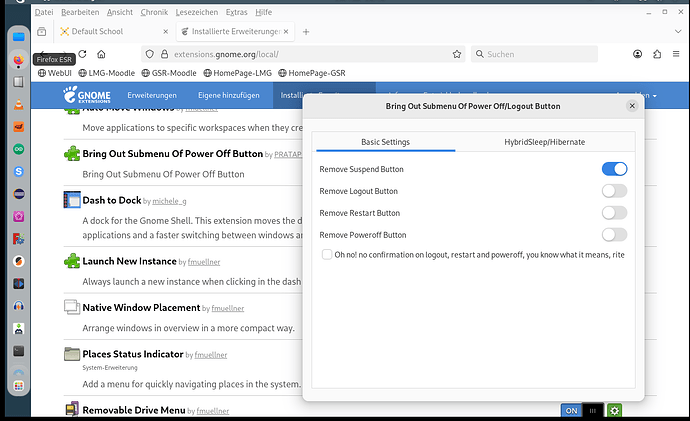
Task: Close the Installierte Erweiterungen tab
Action: (286, 32)
